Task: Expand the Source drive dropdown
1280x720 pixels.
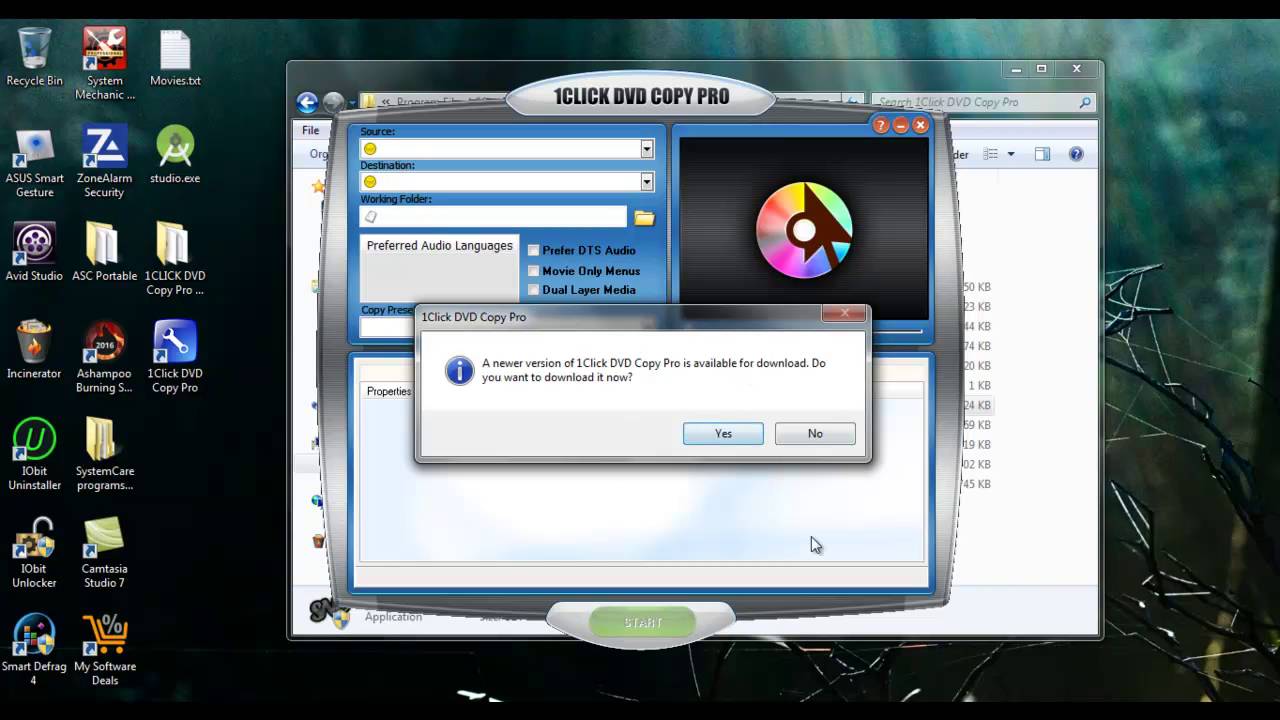Action: pos(647,149)
